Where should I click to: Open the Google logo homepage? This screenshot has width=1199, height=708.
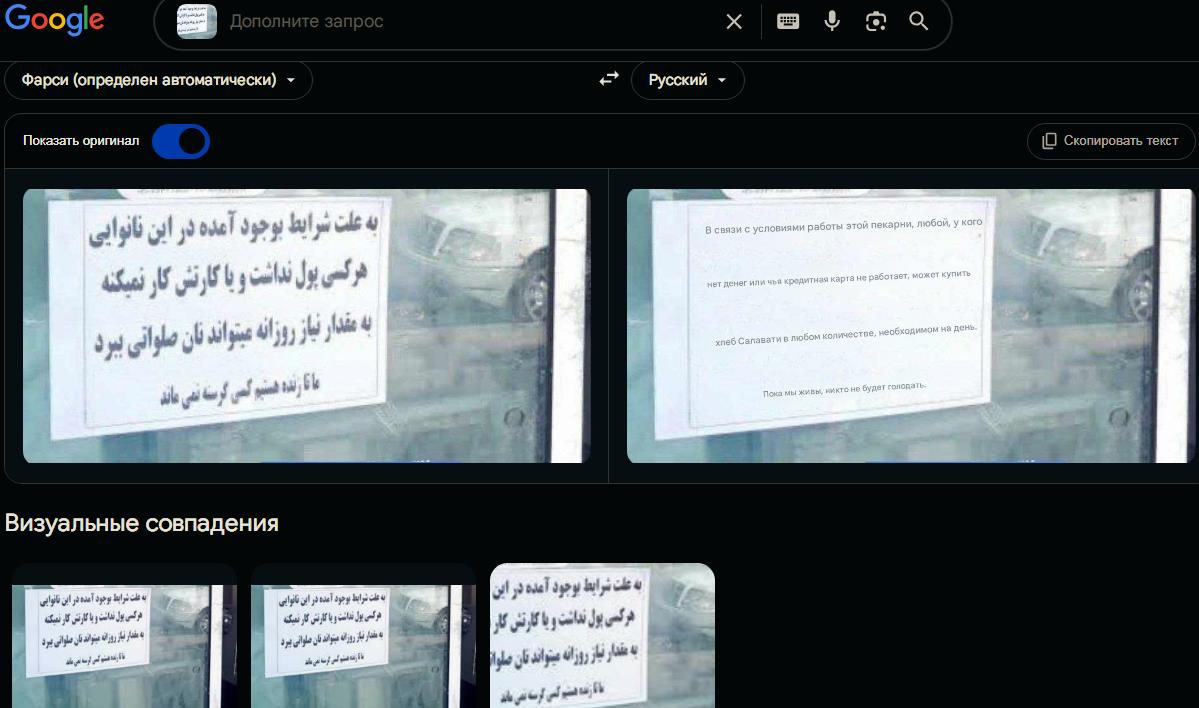point(54,19)
